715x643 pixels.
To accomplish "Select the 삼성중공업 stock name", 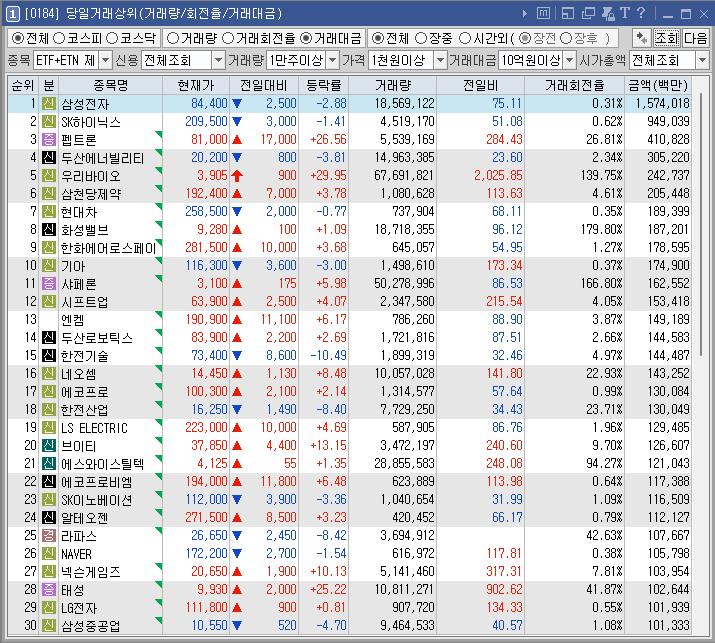I will tap(91, 626).
